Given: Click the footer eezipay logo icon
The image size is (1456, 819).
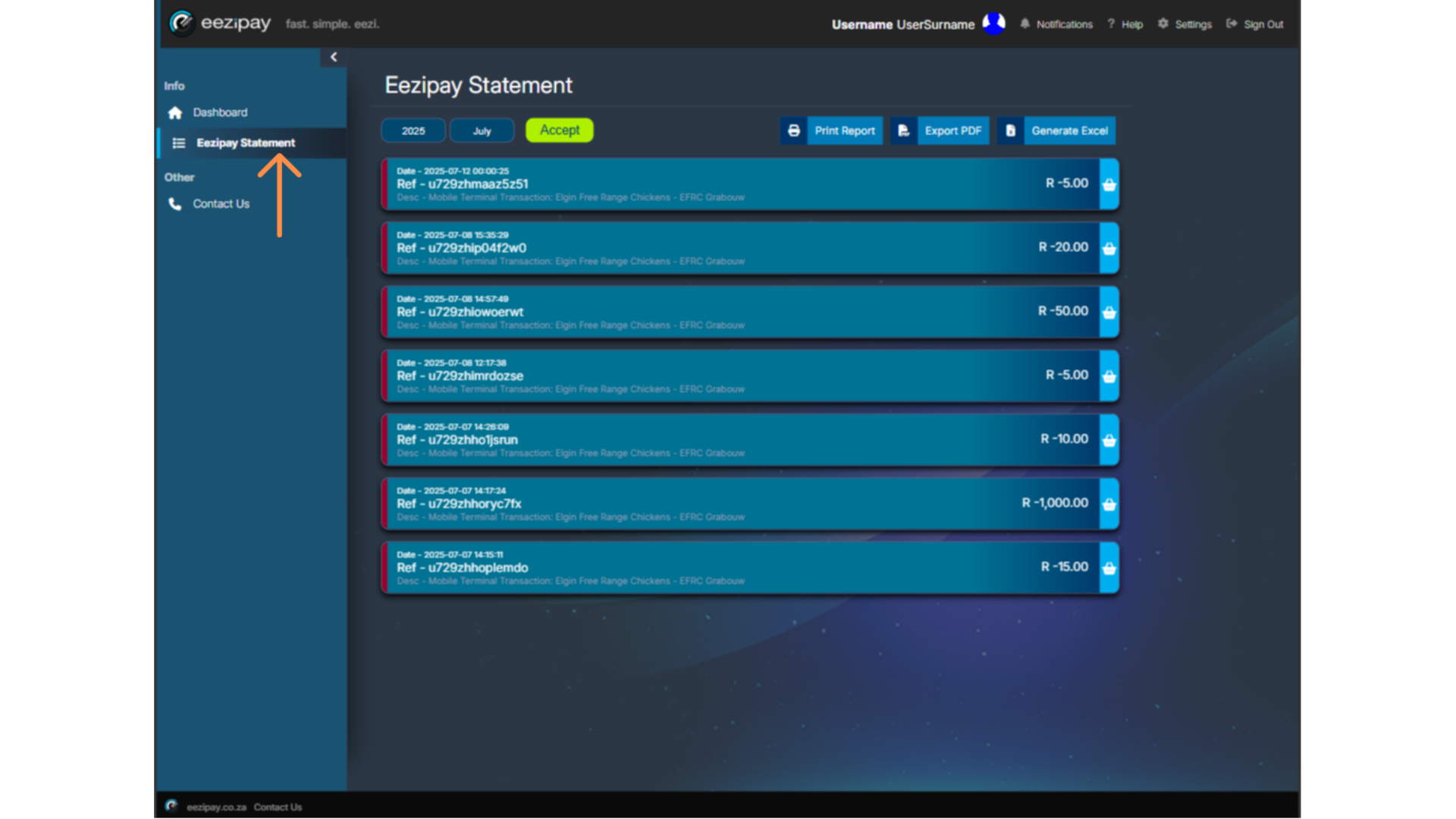Looking at the screenshot, I should 171,806.
